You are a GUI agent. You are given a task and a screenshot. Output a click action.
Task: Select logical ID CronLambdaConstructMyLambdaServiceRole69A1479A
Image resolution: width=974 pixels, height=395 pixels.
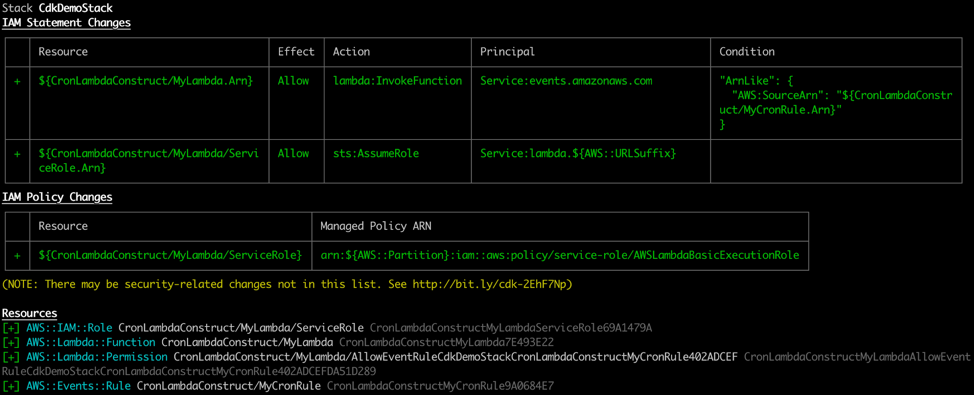(511, 328)
